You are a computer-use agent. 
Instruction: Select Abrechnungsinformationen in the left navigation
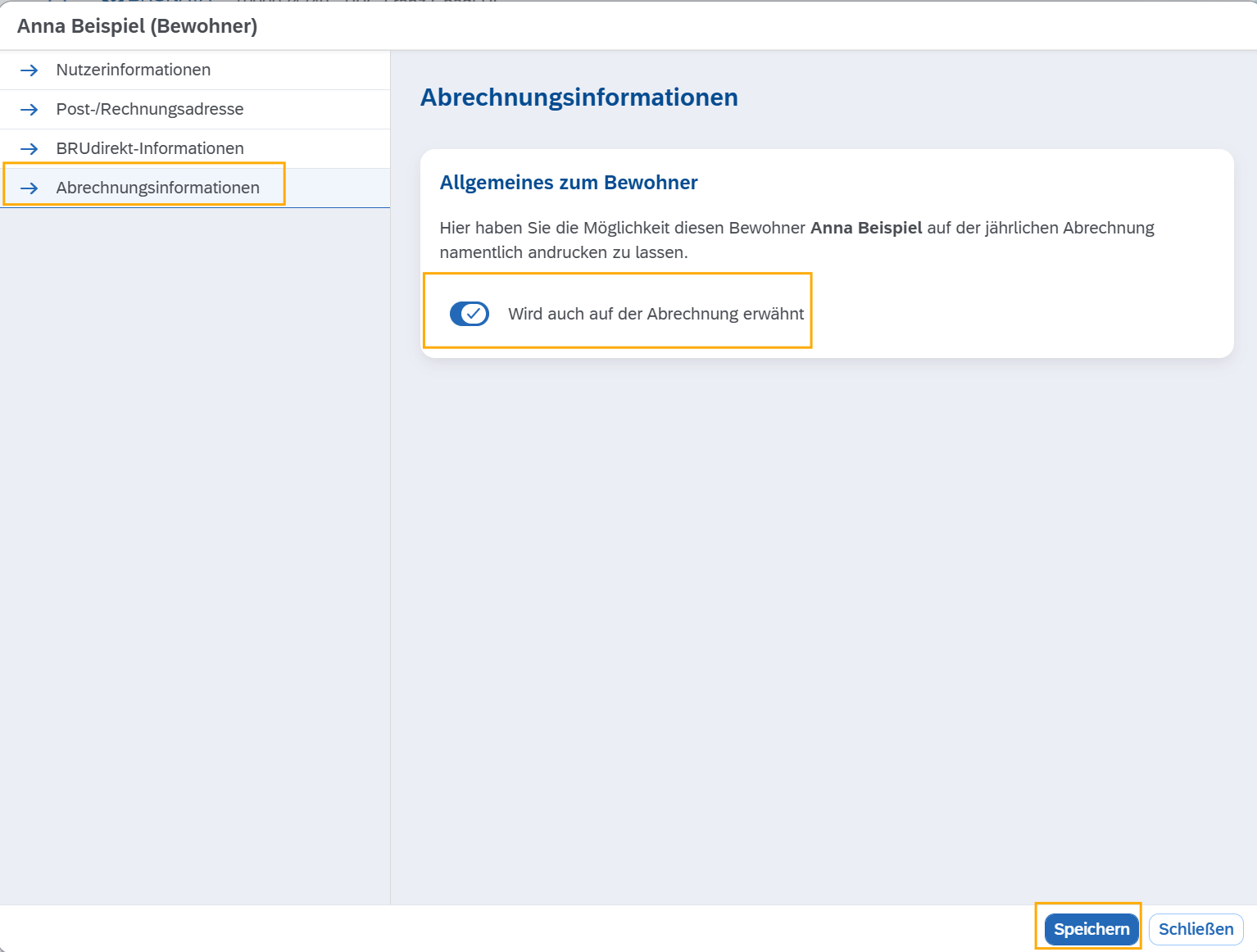click(195, 188)
